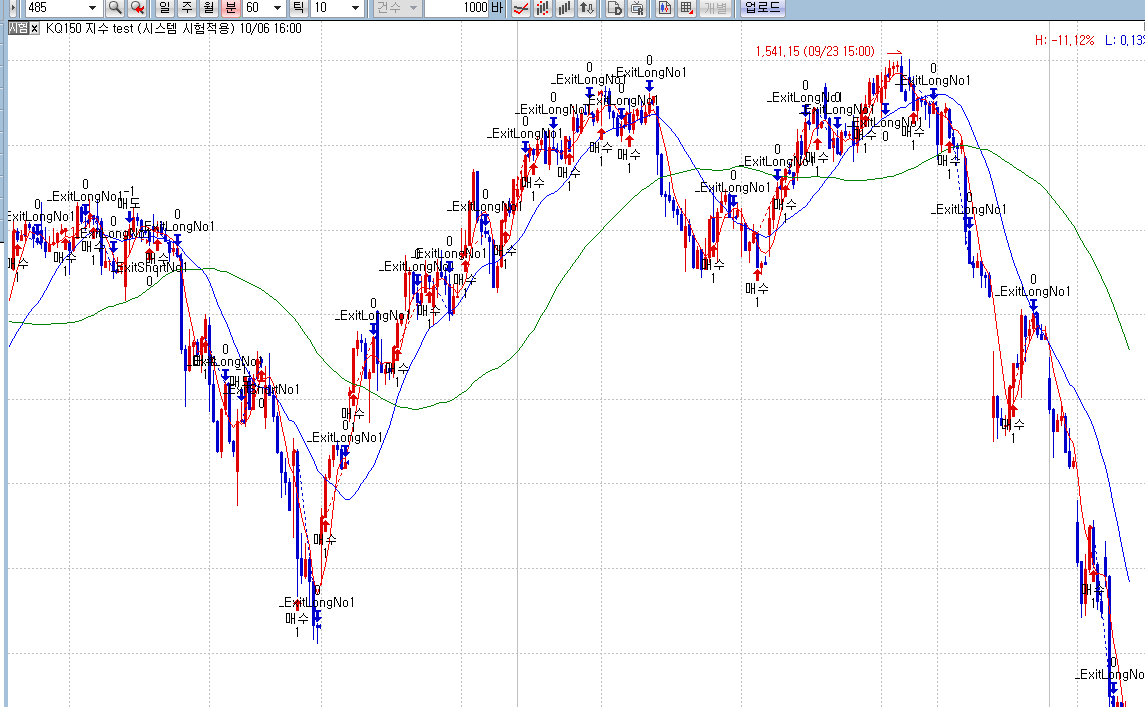Select the weekly (주) period button
1145x707 pixels.
[x=186, y=8]
